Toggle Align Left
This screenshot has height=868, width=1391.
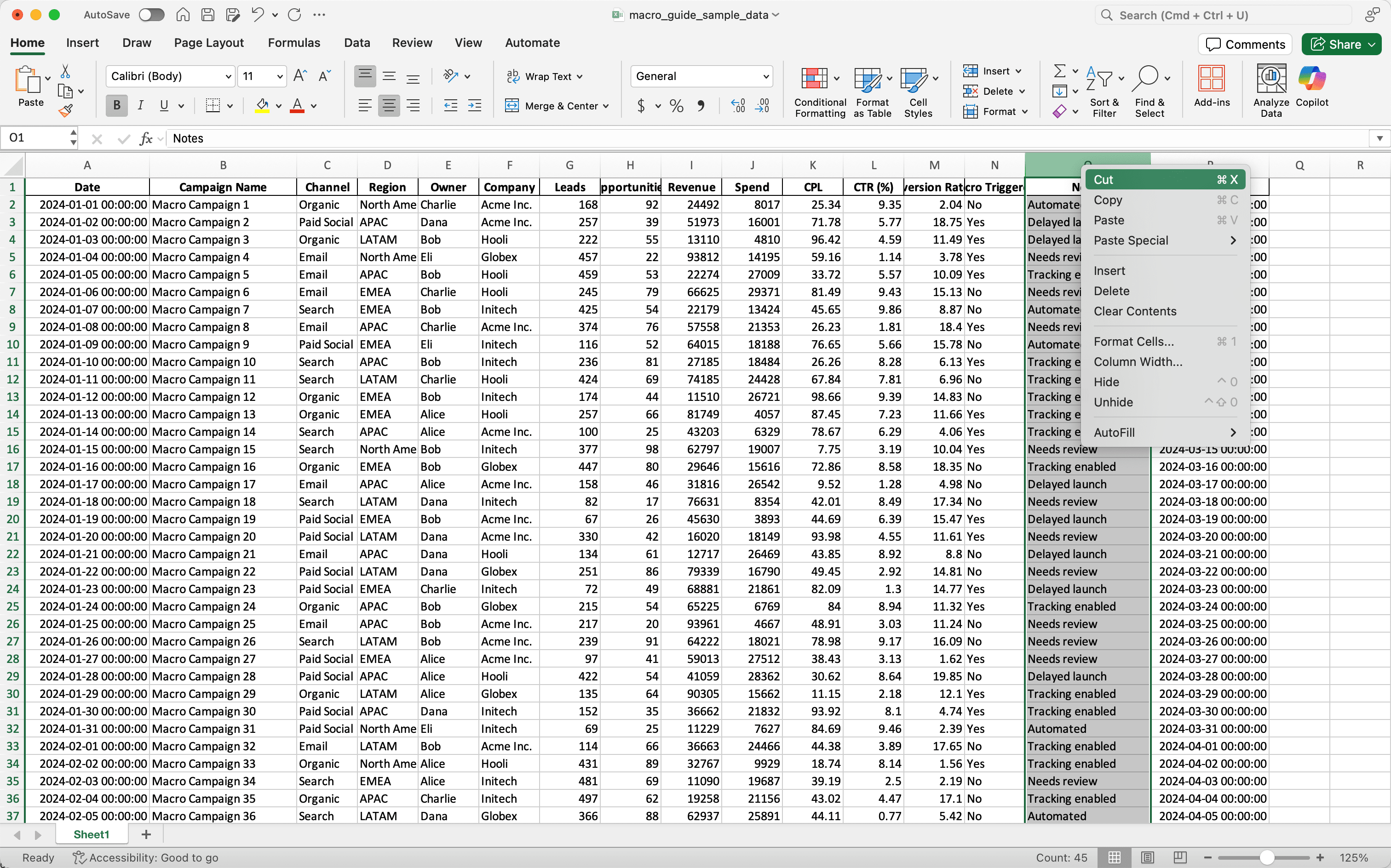(365, 106)
